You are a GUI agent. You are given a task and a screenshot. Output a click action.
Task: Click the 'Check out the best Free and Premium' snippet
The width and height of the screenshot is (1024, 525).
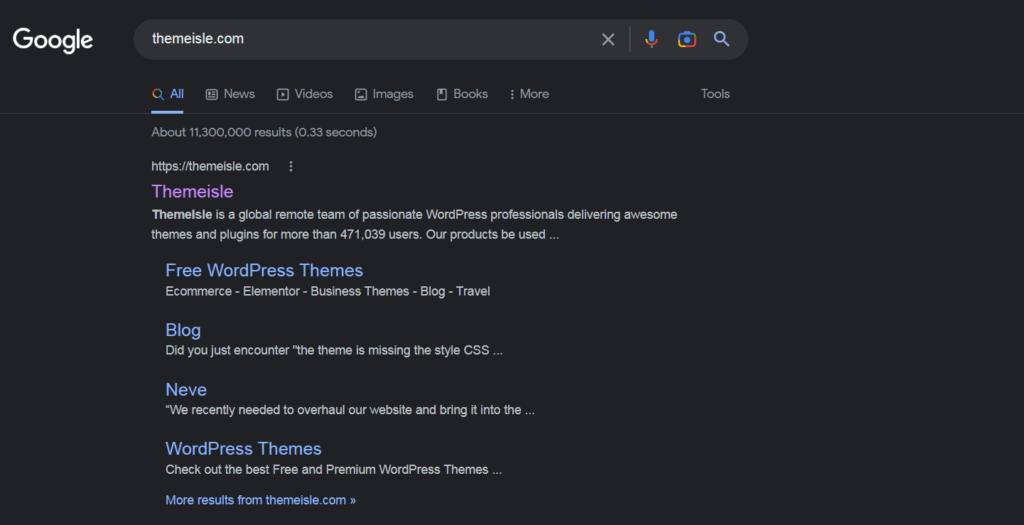pos(334,469)
